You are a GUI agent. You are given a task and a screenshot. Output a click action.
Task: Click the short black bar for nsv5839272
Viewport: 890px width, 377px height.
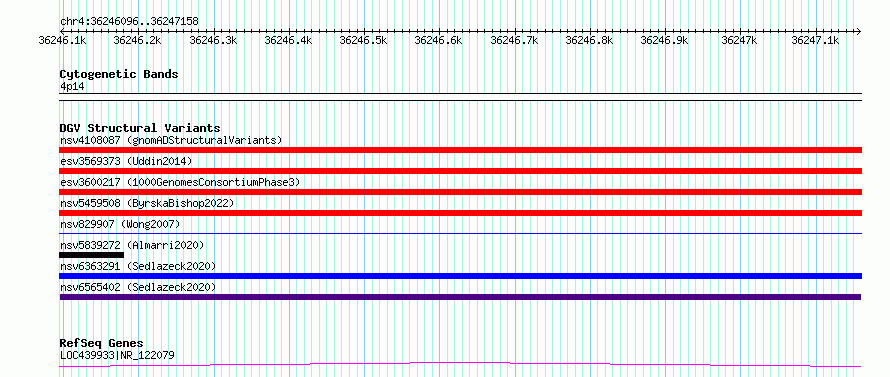tap(91, 255)
